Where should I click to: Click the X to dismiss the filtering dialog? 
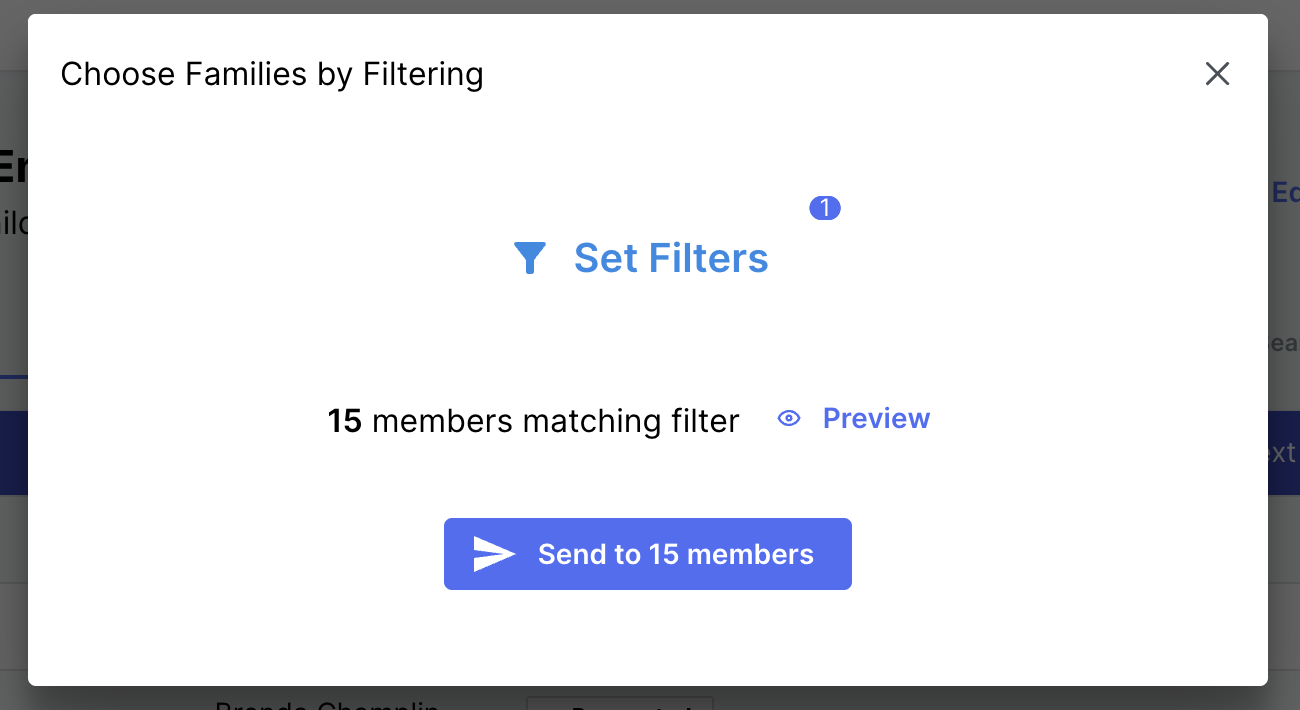1217,74
